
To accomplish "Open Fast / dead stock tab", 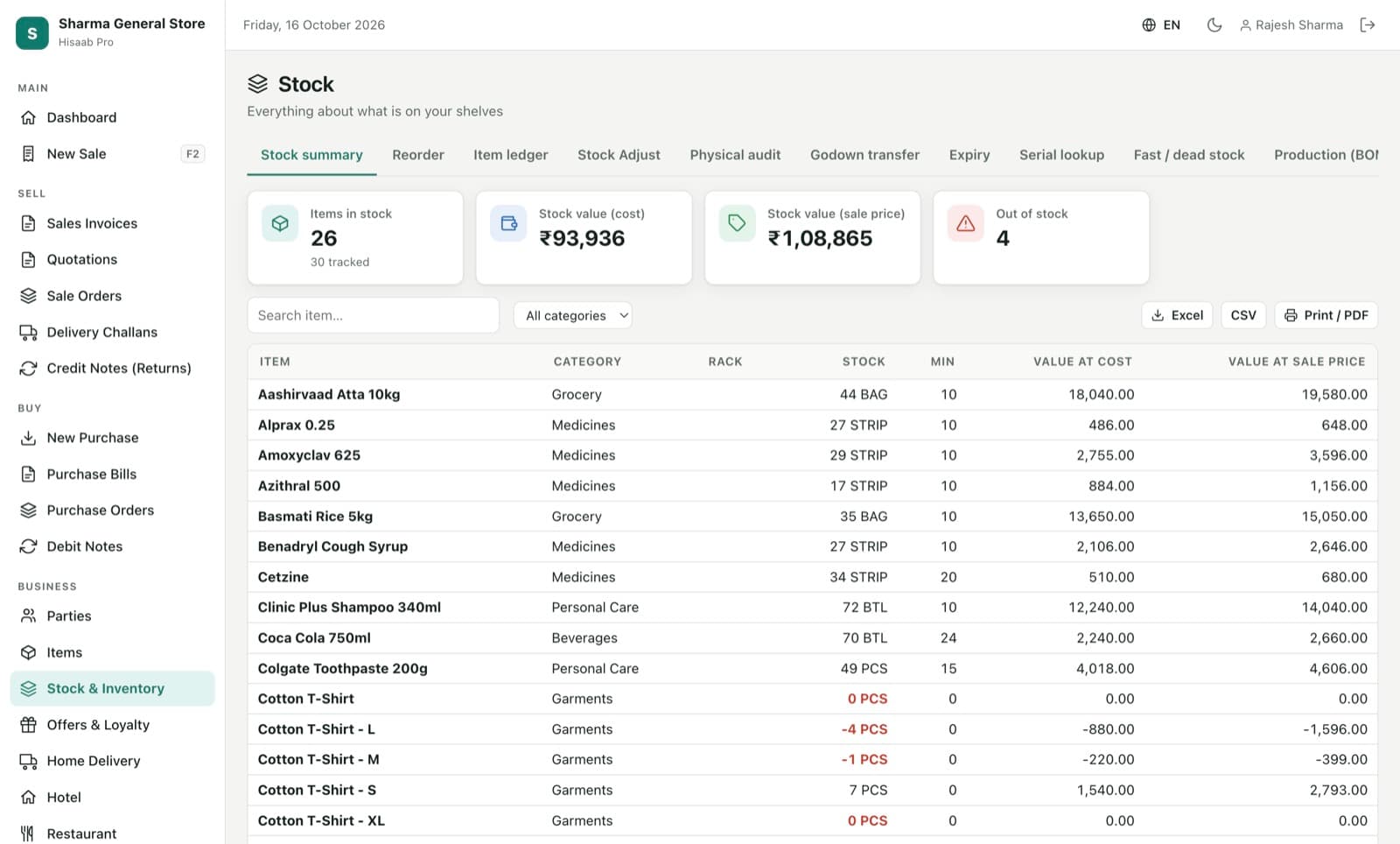I will pos(1189,155).
